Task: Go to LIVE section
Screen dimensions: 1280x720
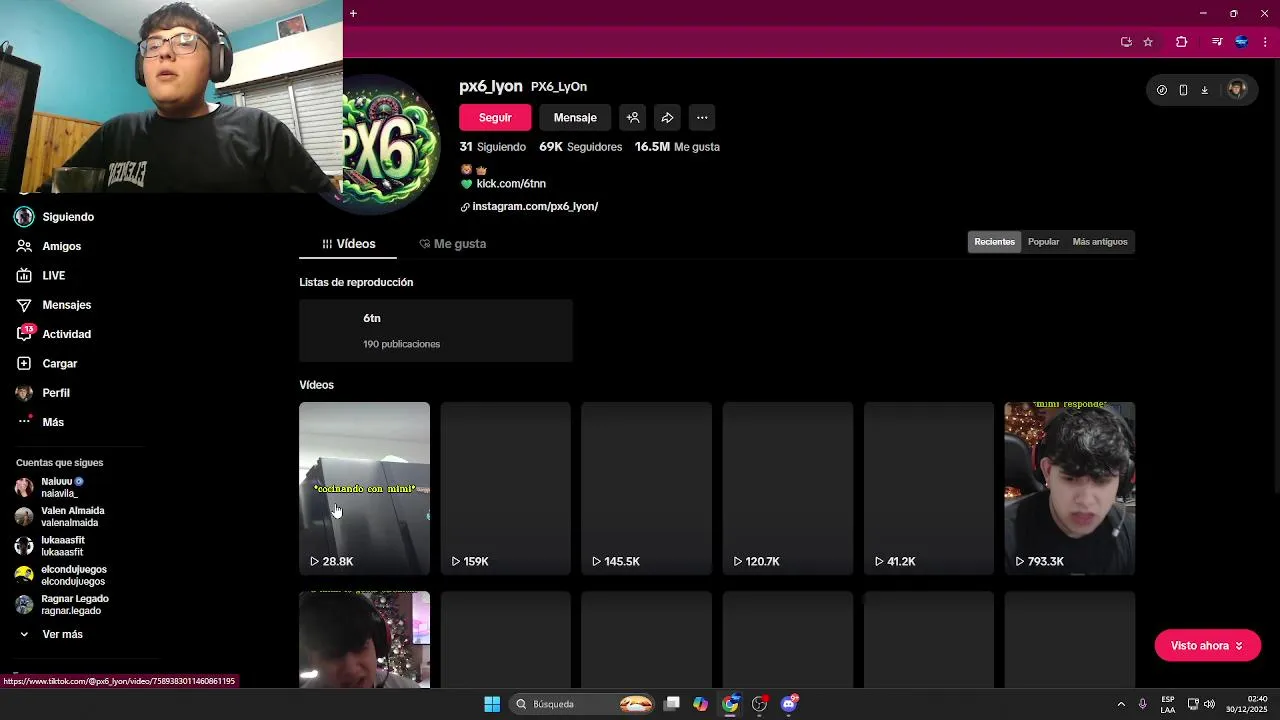Action: (x=41, y=275)
